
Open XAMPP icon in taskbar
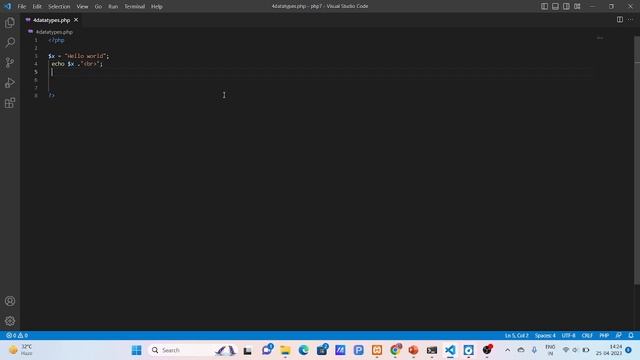(x=377, y=350)
